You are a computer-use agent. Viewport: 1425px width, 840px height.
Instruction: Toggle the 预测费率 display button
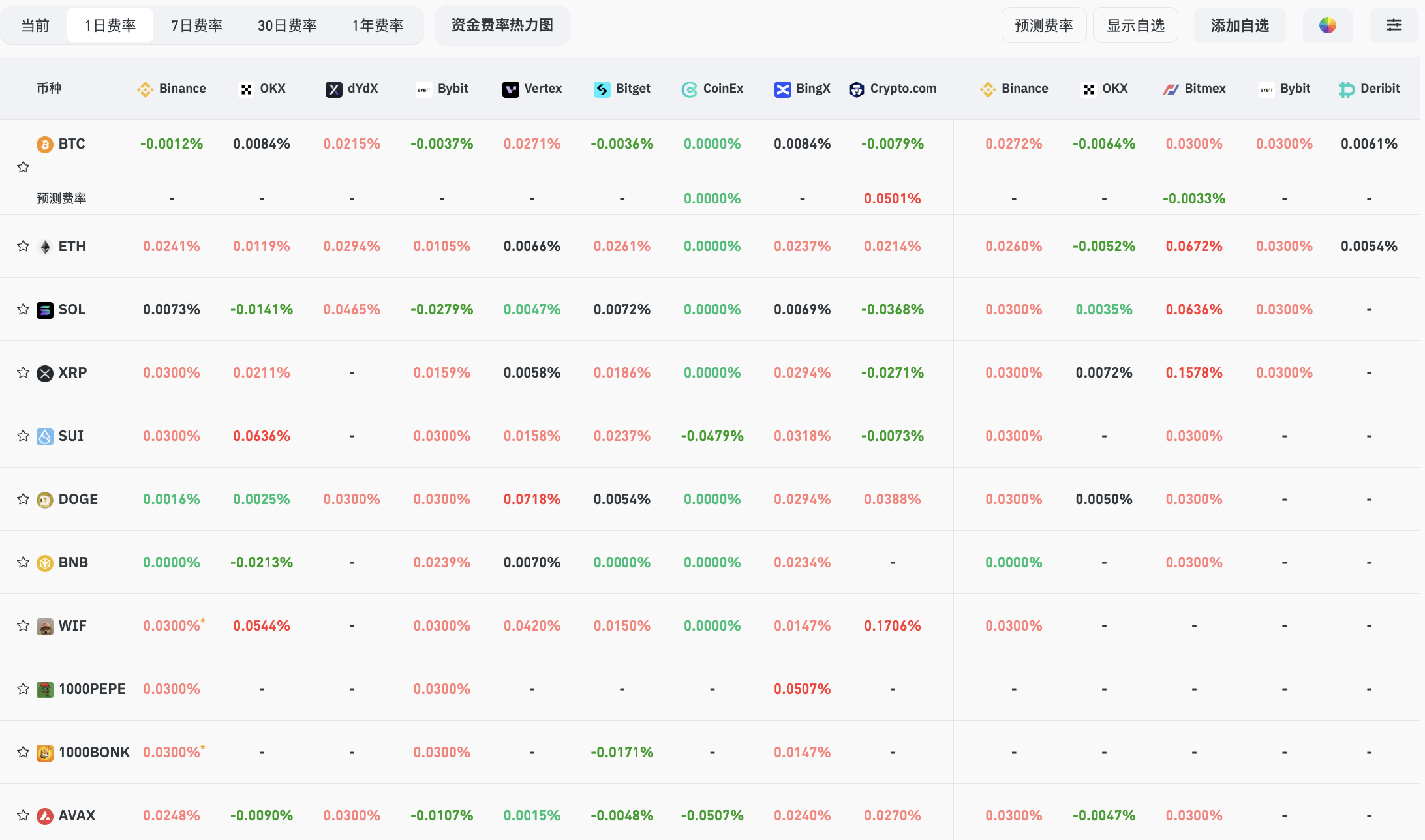(x=1043, y=25)
